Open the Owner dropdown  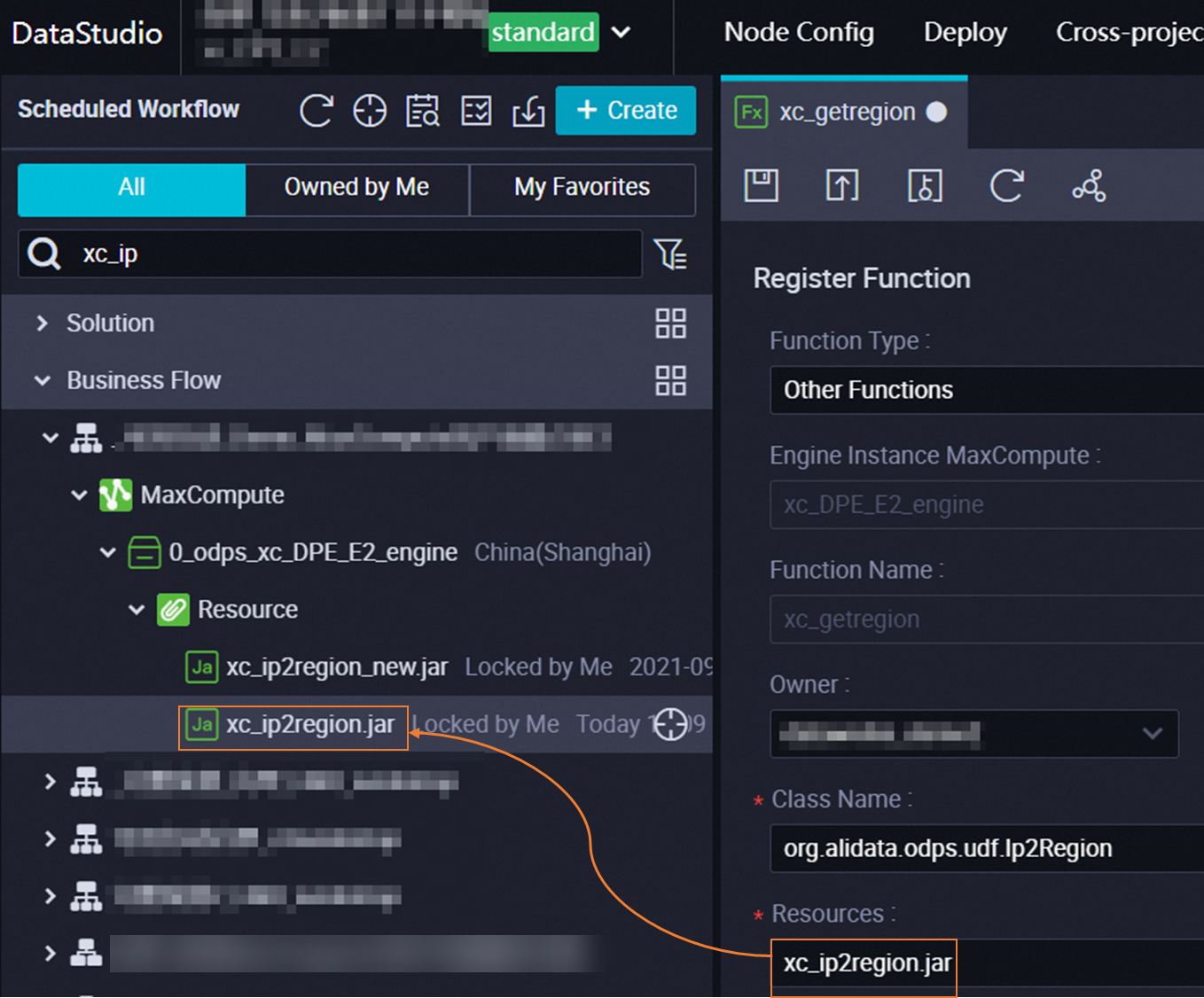(x=974, y=734)
